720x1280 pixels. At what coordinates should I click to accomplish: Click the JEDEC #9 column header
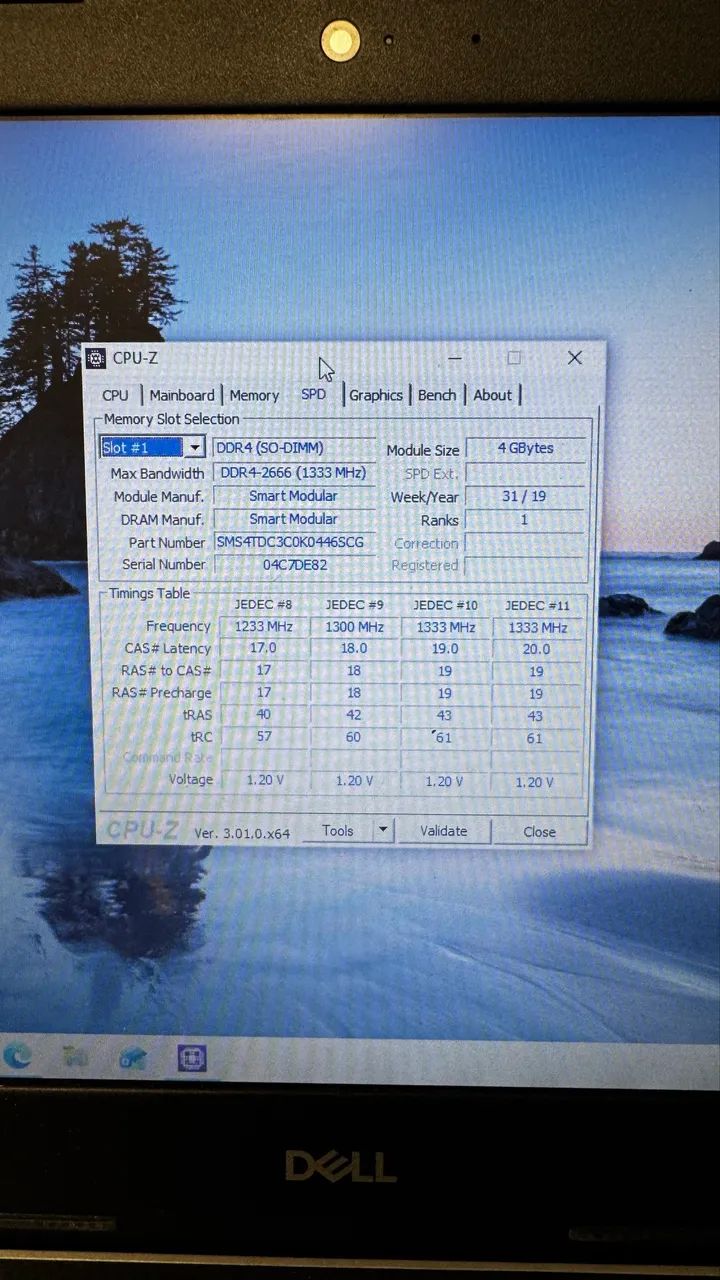[354, 605]
